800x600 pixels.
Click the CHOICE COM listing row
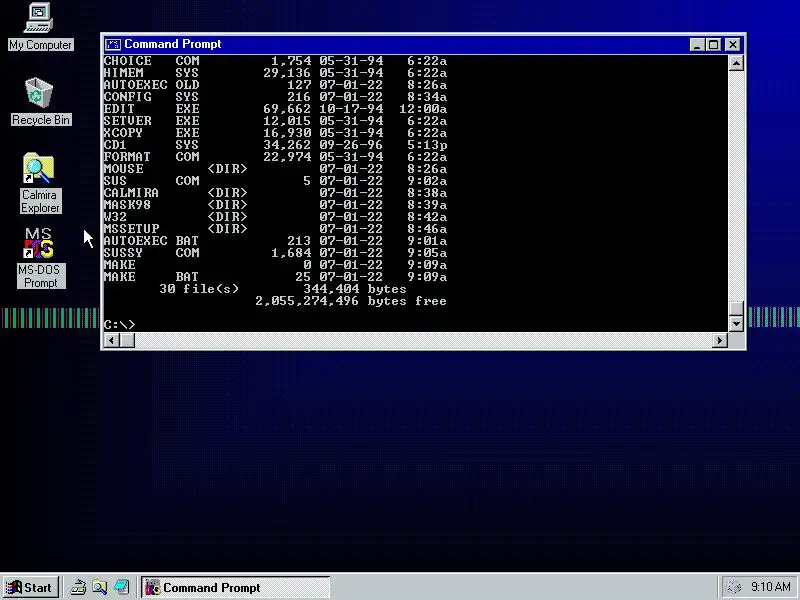[275, 61]
